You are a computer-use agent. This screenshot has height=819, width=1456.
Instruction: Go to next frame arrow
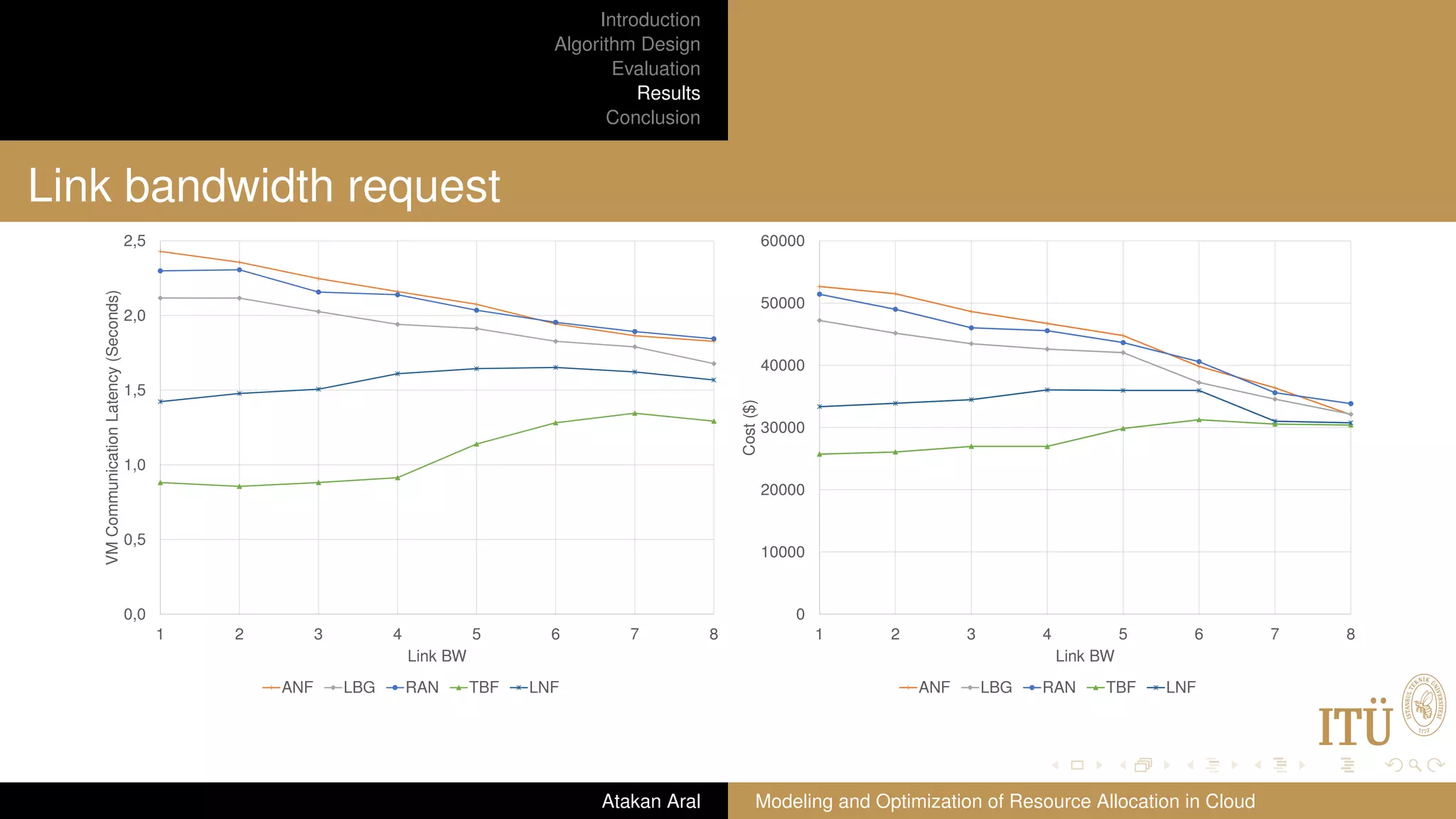point(1167,765)
